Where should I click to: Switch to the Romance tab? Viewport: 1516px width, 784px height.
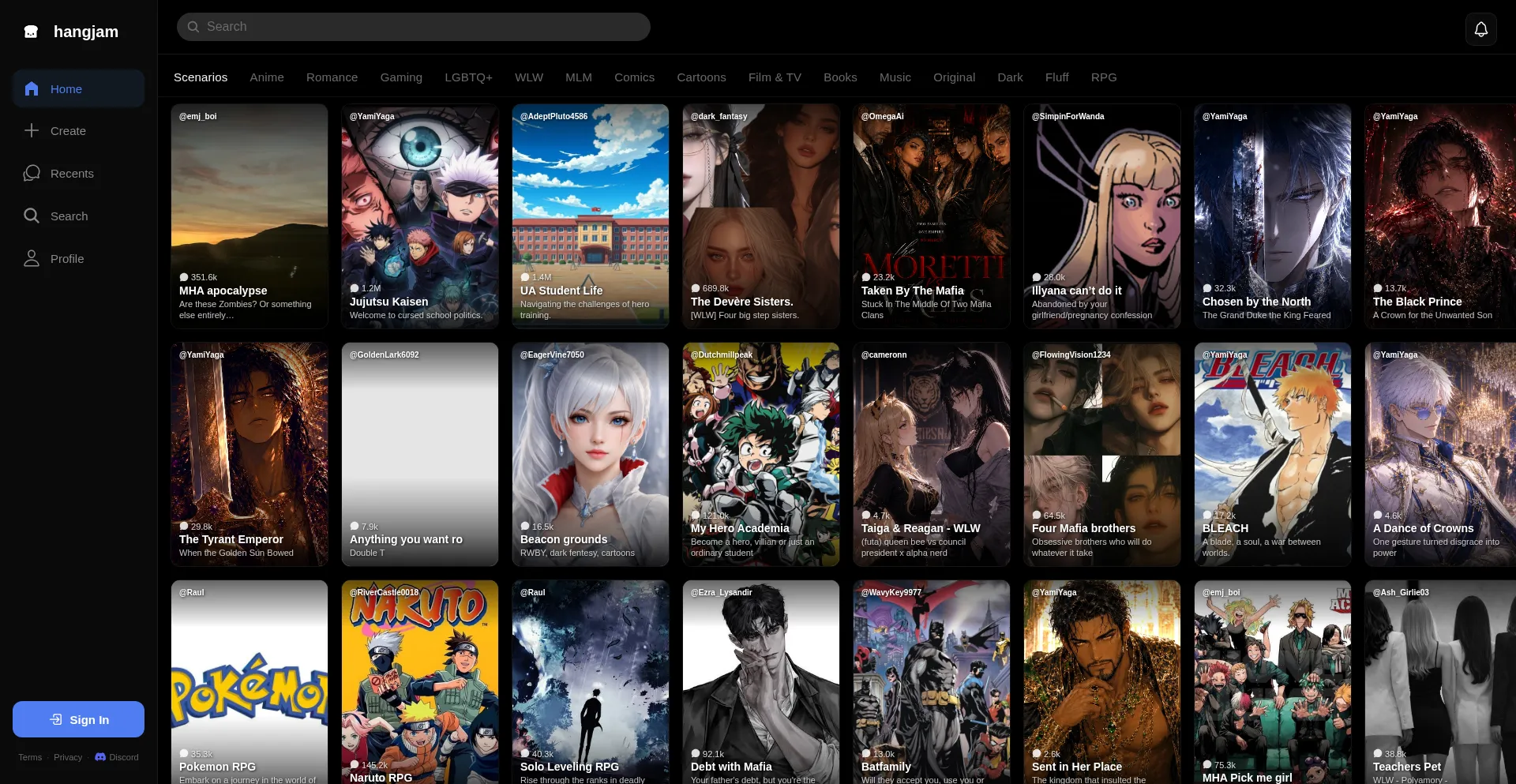coord(332,77)
